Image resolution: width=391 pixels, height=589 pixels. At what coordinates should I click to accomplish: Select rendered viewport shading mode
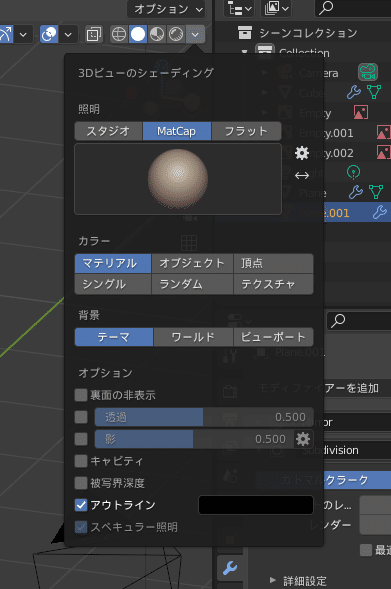(175, 35)
